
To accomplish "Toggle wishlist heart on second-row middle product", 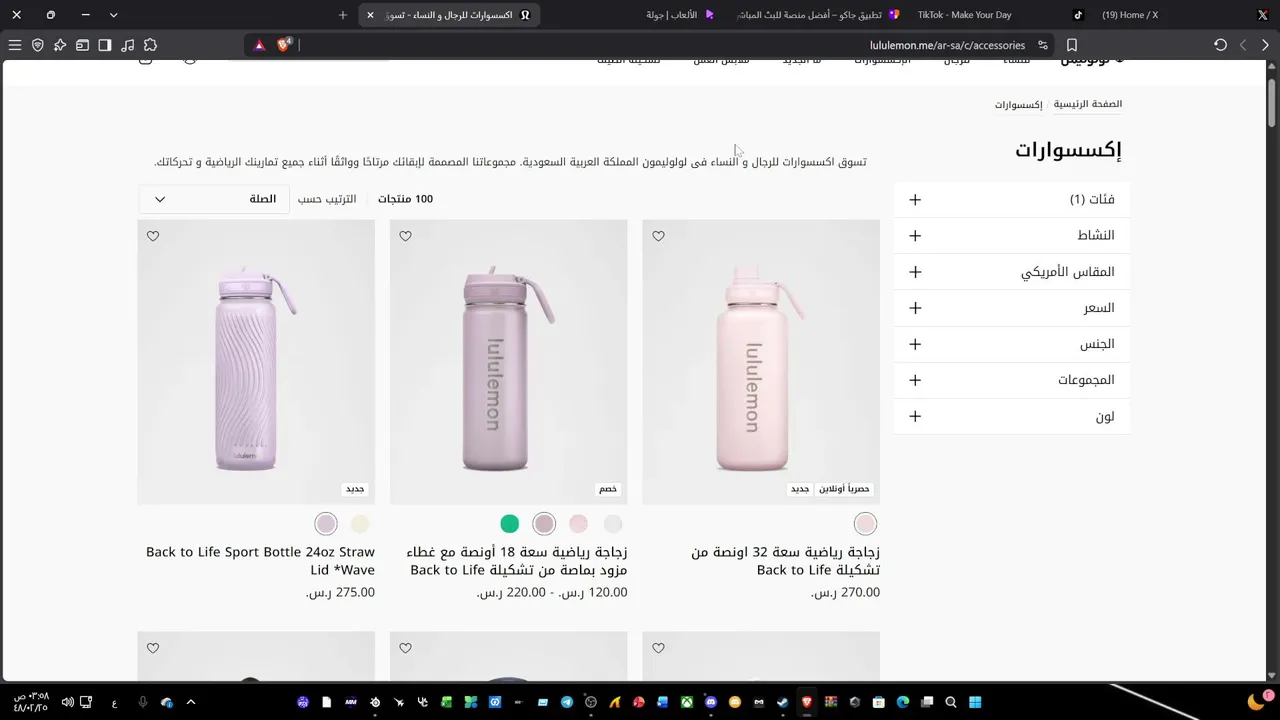I will (x=405, y=648).
